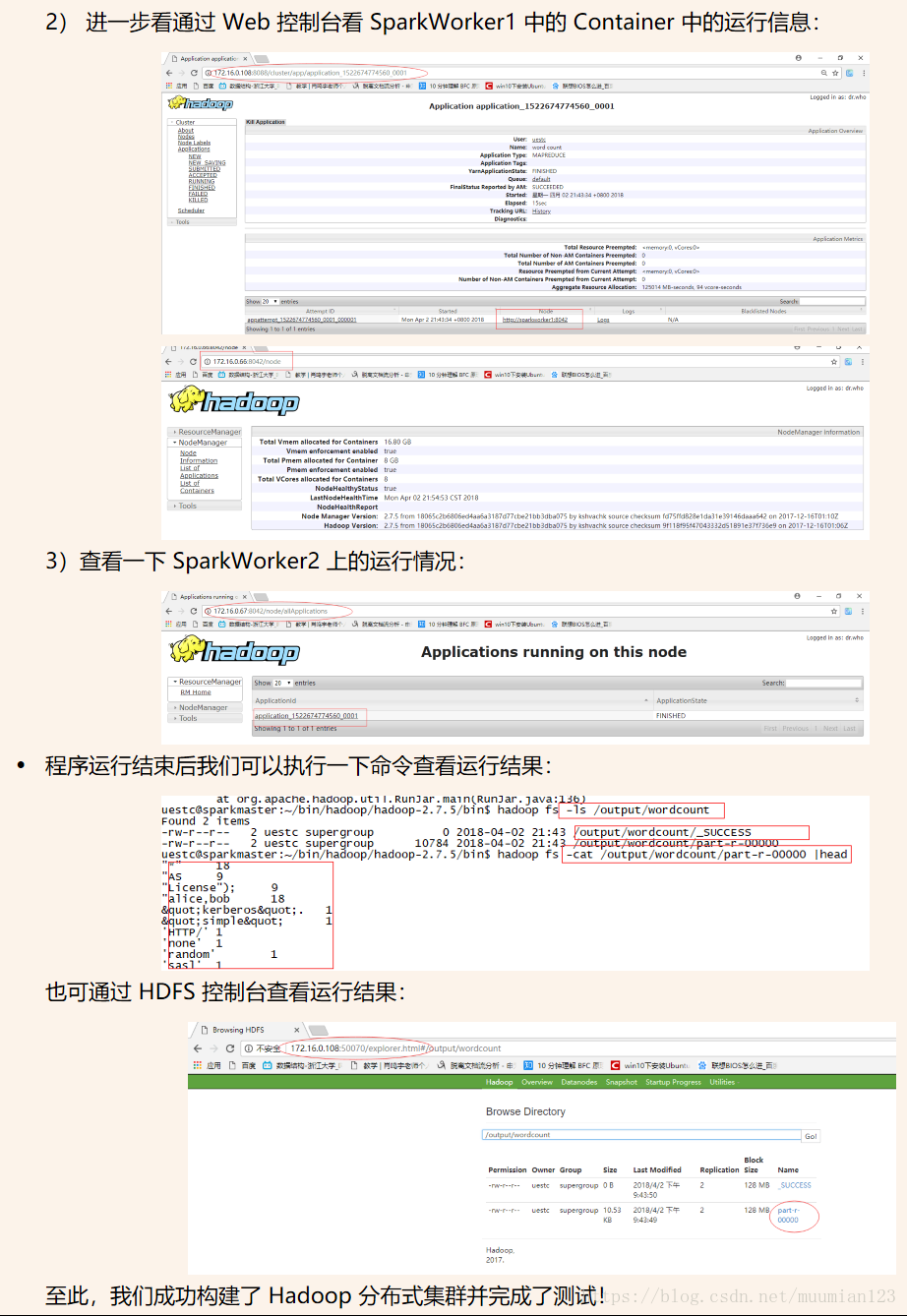Click the bookmark star in SparkWorker2 browser window

click(x=834, y=611)
